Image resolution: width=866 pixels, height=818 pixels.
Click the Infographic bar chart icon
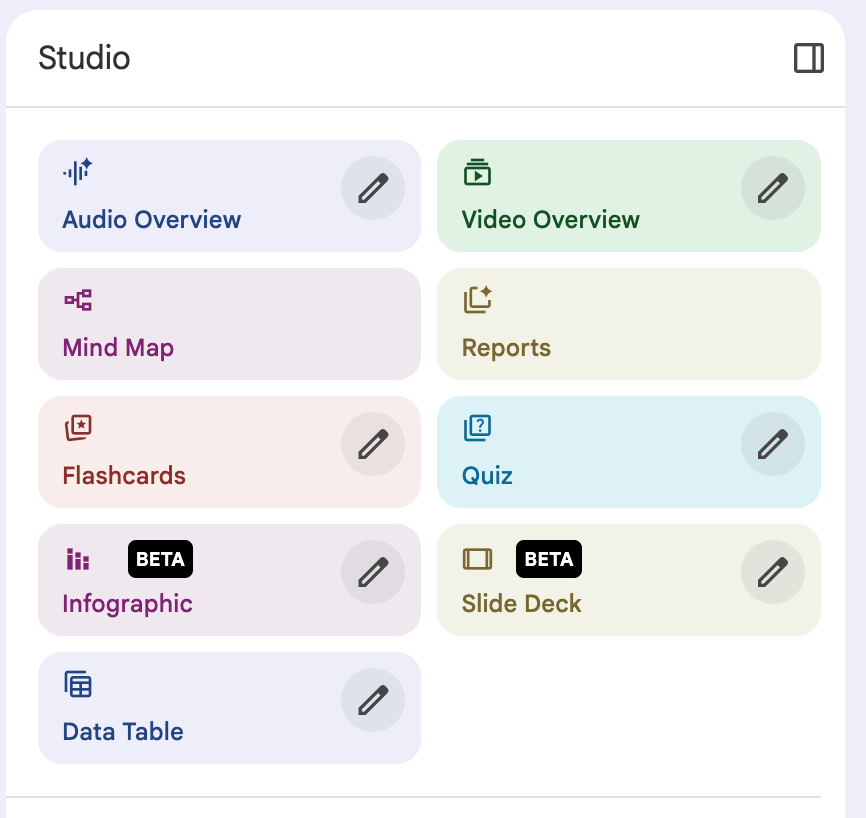pos(78,559)
